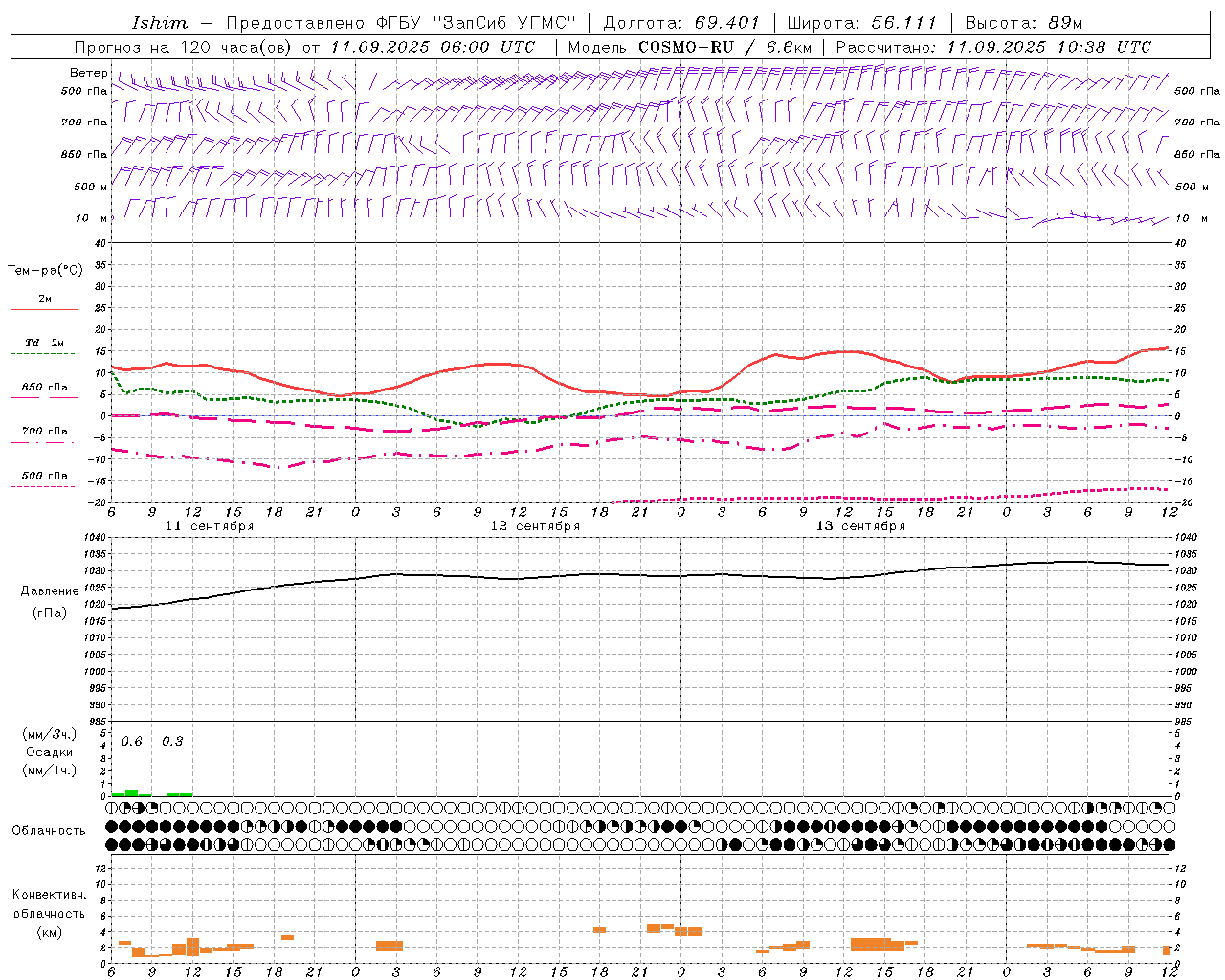The height and width of the screenshot is (980, 1225).
Task: Click the "Td 2м" dew point legend label
Action: [45, 343]
